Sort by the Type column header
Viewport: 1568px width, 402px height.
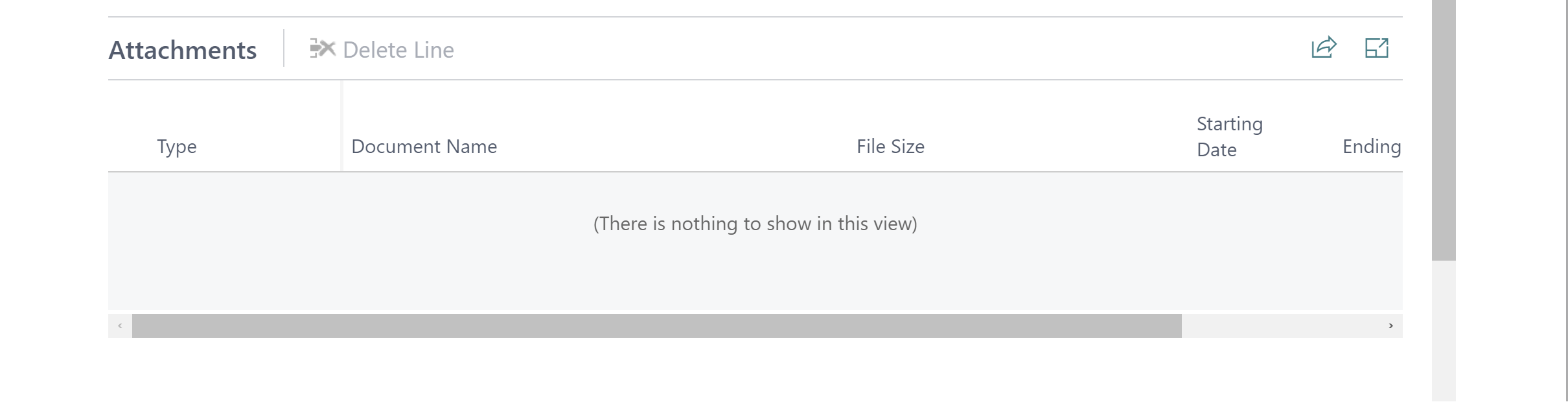coord(176,147)
